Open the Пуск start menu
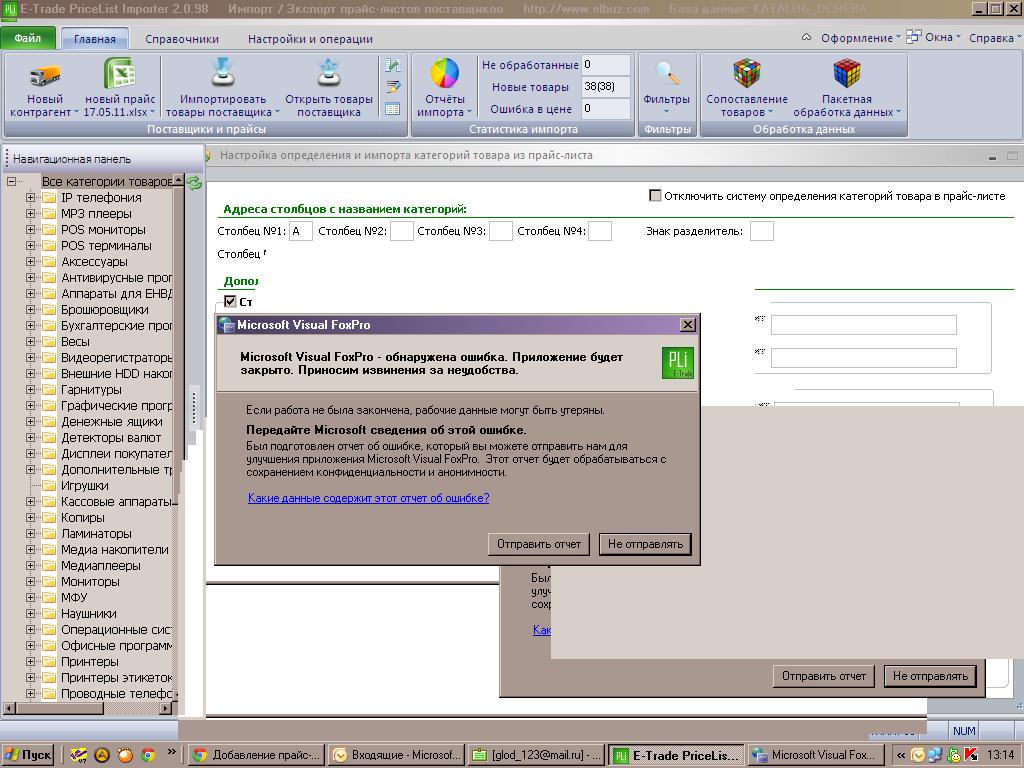Viewport: 1024px width, 768px height. click(28, 755)
